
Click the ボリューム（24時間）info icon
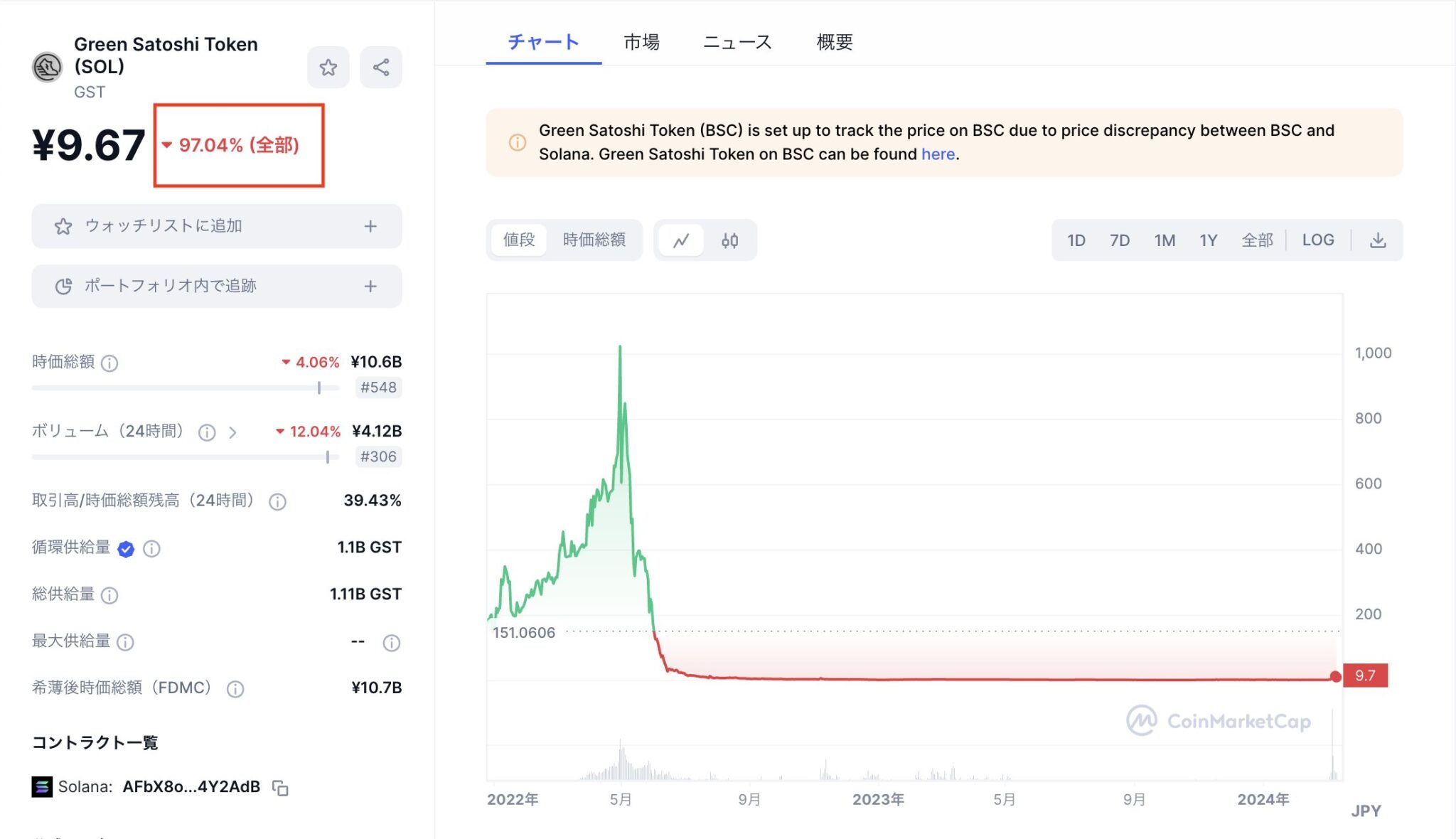pyautogui.click(x=206, y=432)
